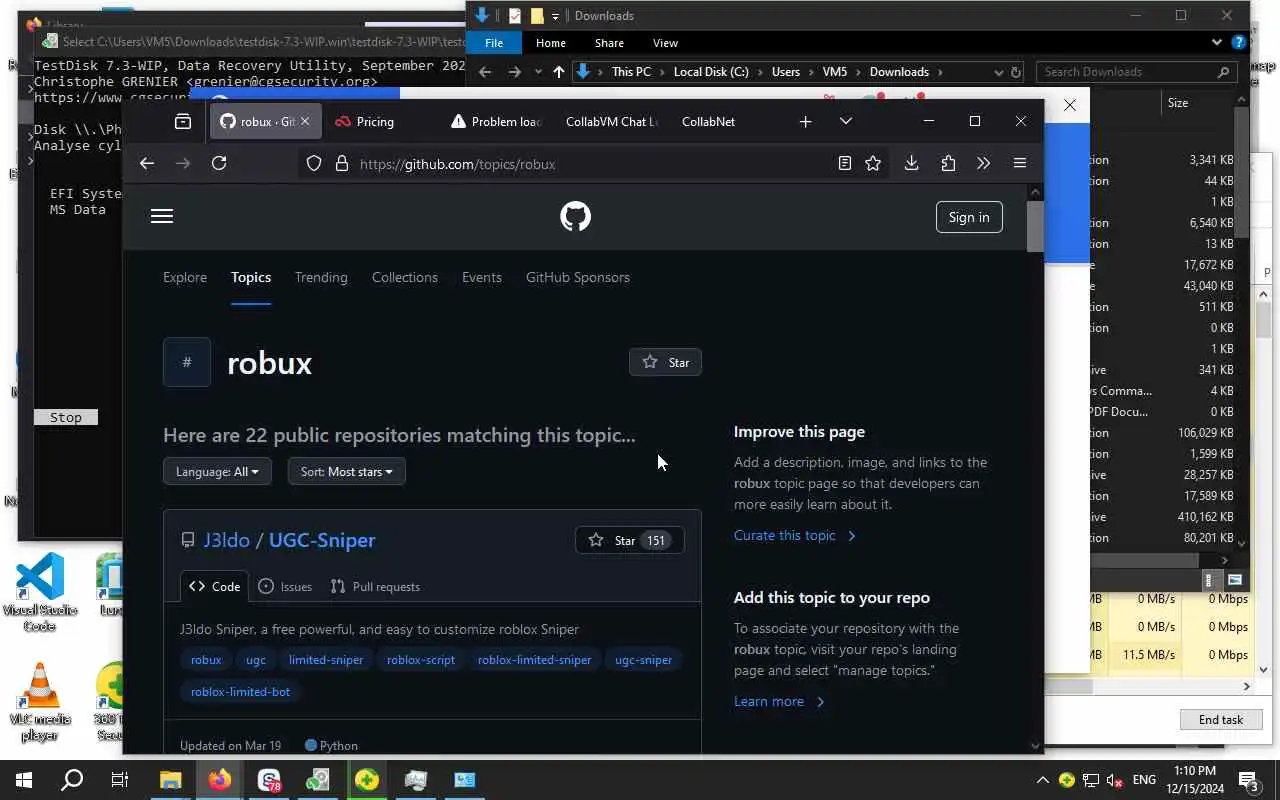List all Firefox tabs dropdown
The height and width of the screenshot is (800, 1280).
[x=846, y=121]
